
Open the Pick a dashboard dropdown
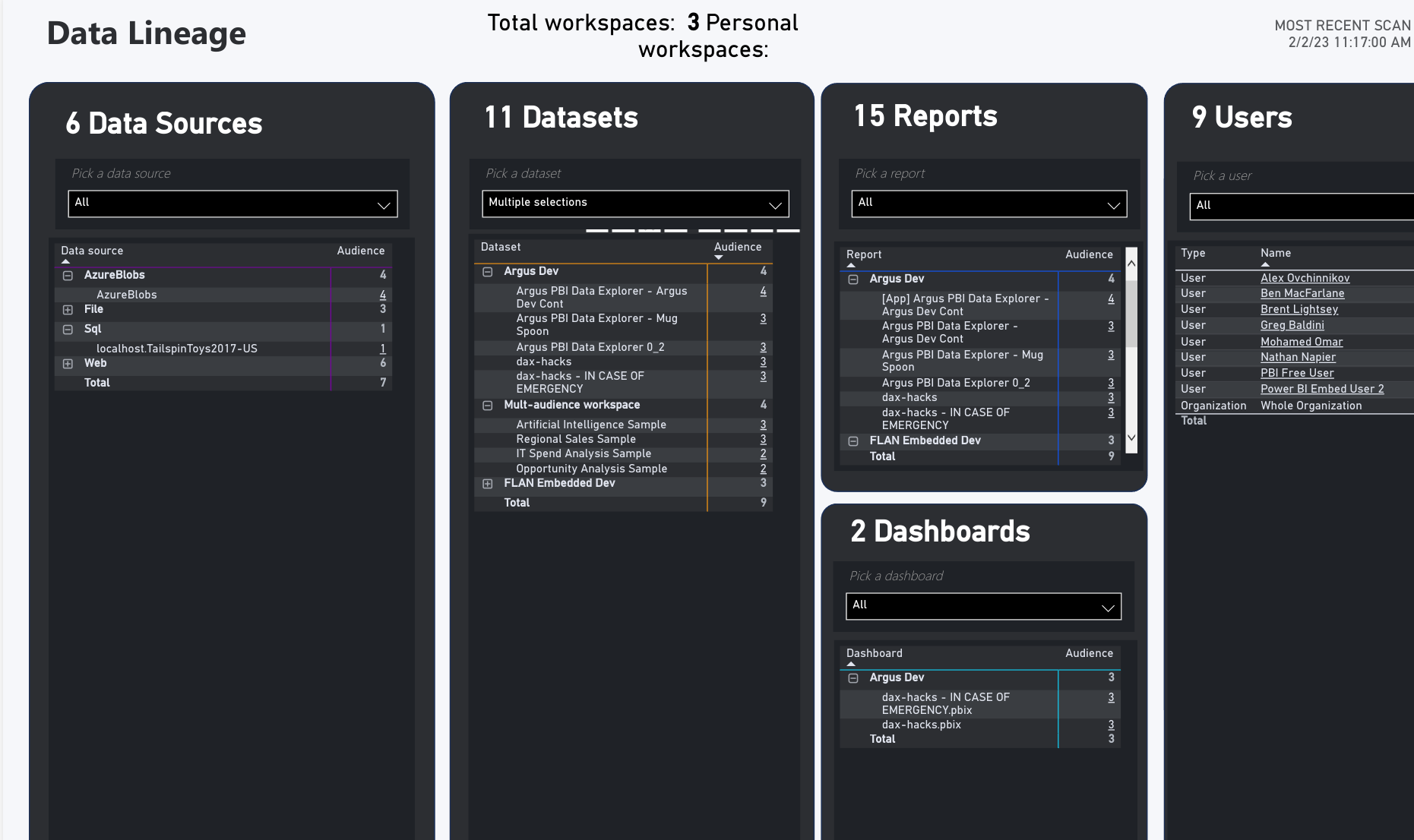coord(983,606)
